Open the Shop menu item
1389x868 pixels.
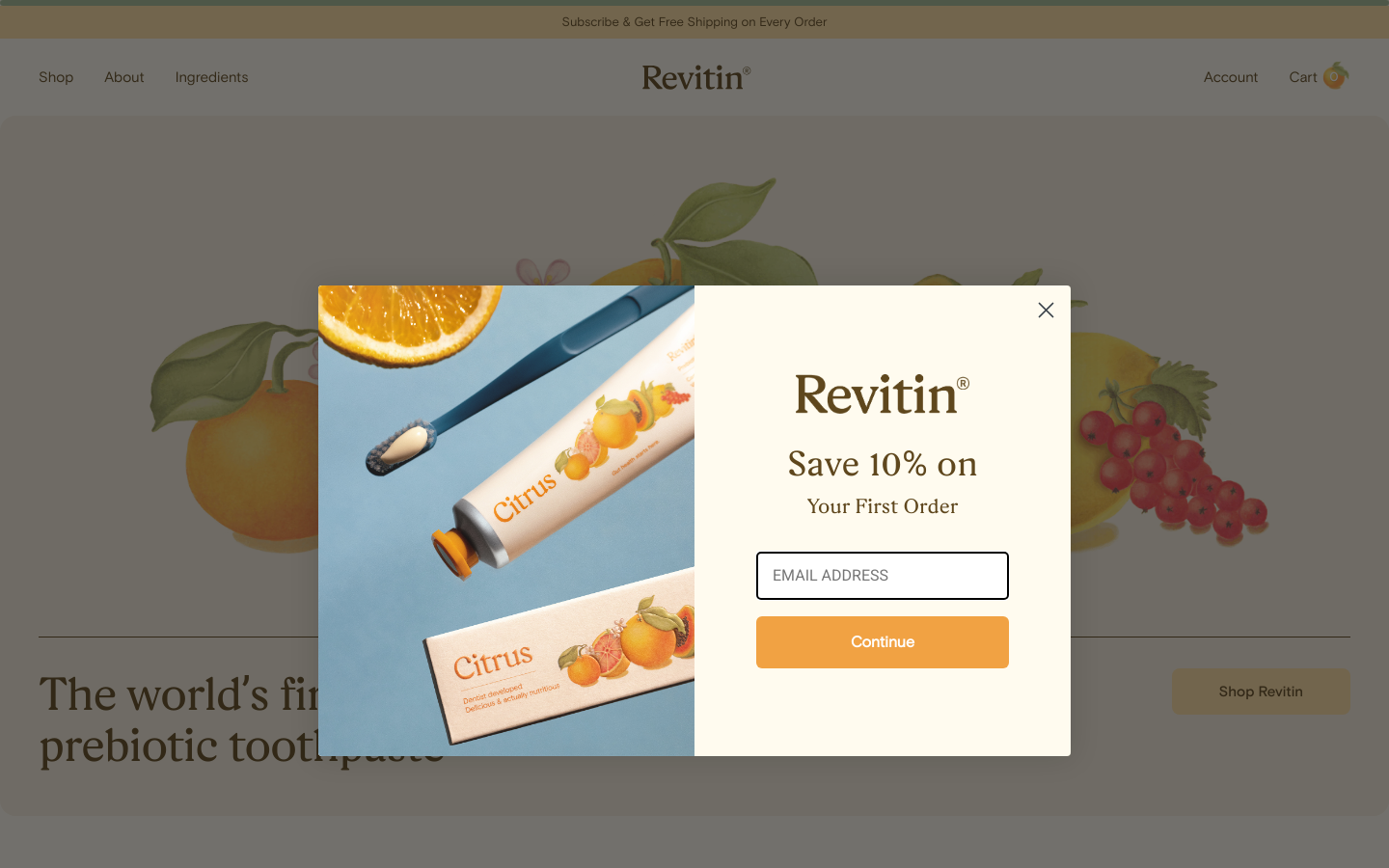(56, 77)
